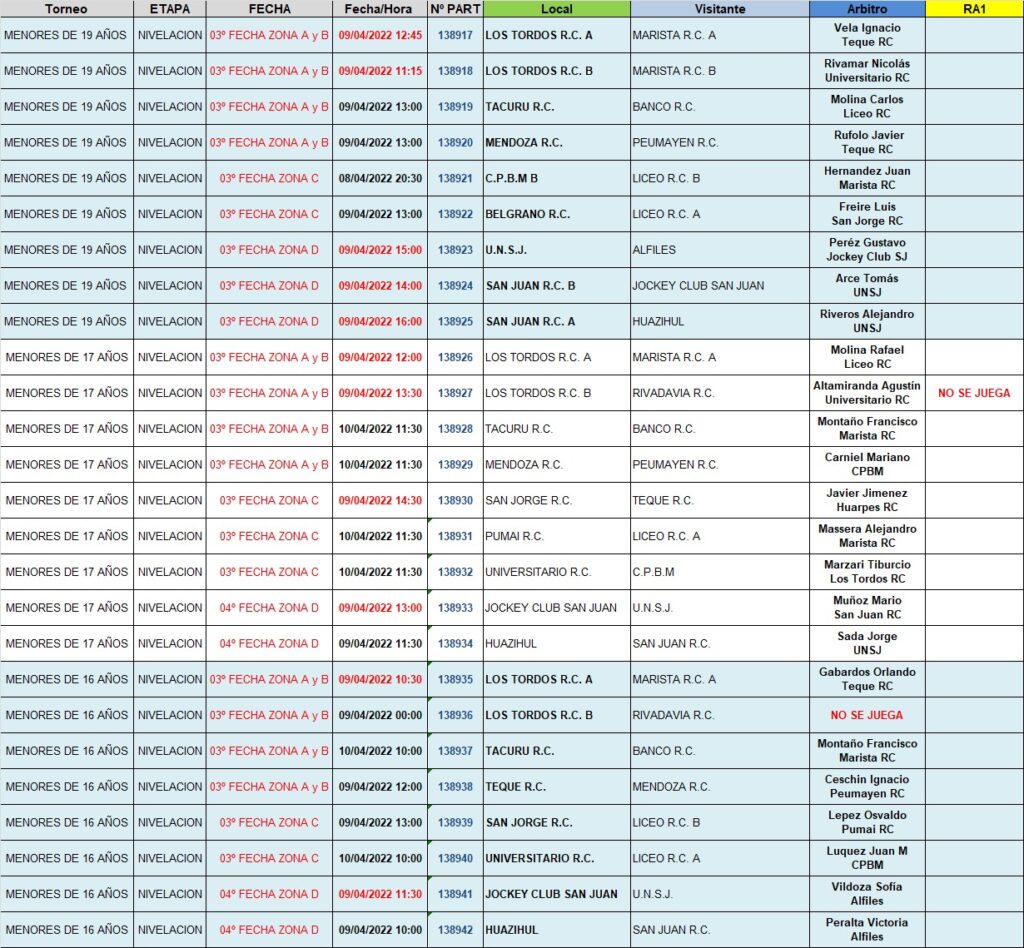Select the date cell 08/04/2022 20:30

pos(380,178)
